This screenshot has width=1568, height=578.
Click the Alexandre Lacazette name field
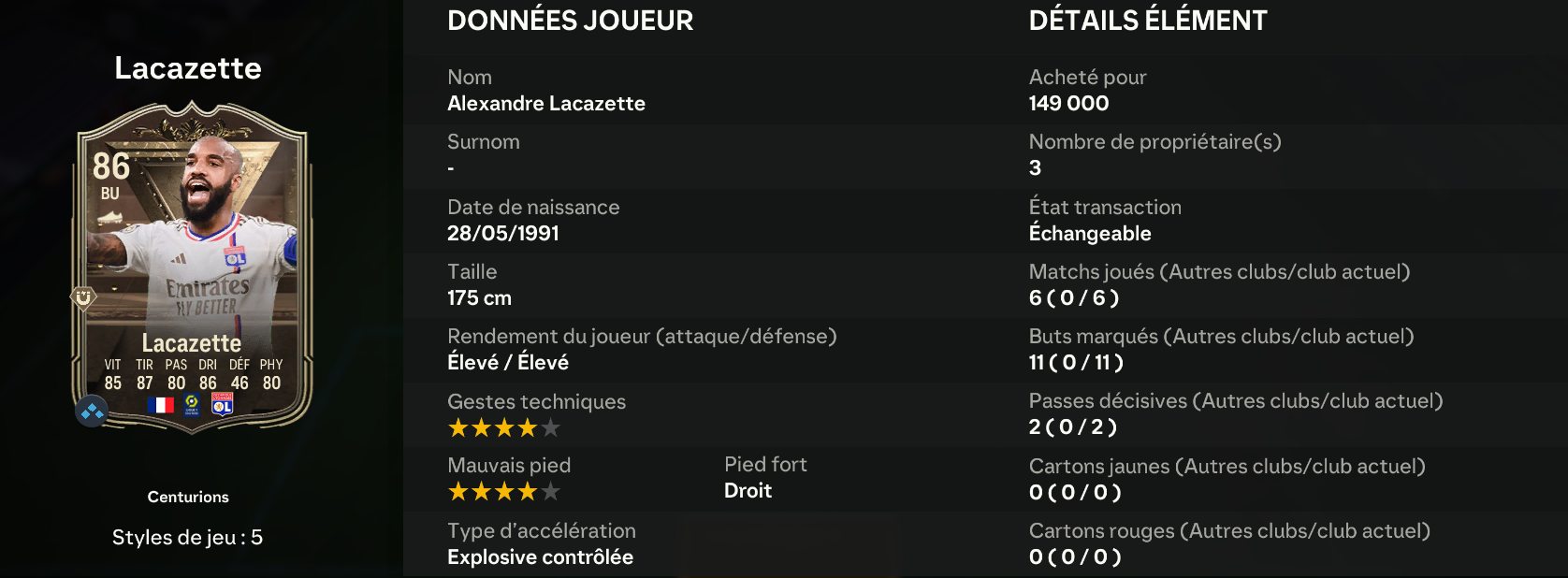click(546, 104)
